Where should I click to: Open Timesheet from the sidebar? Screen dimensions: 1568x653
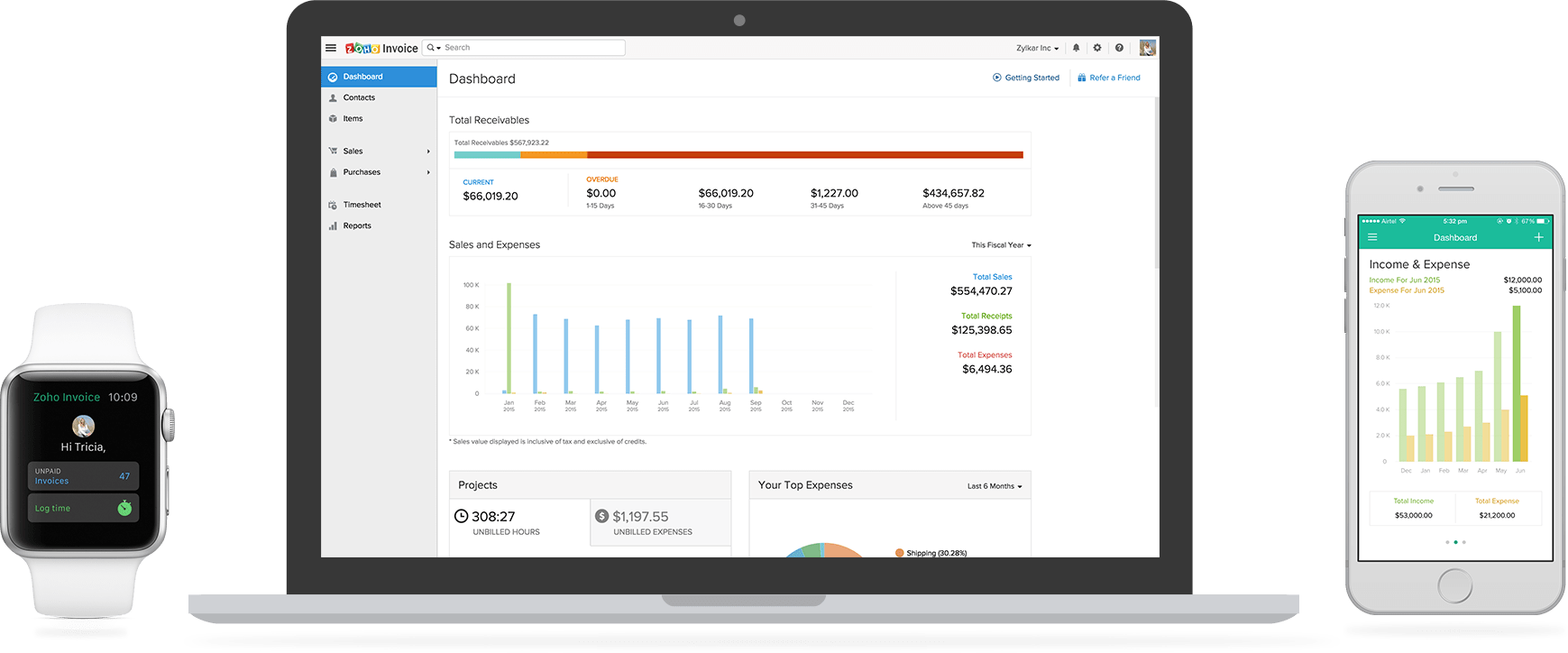362,205
